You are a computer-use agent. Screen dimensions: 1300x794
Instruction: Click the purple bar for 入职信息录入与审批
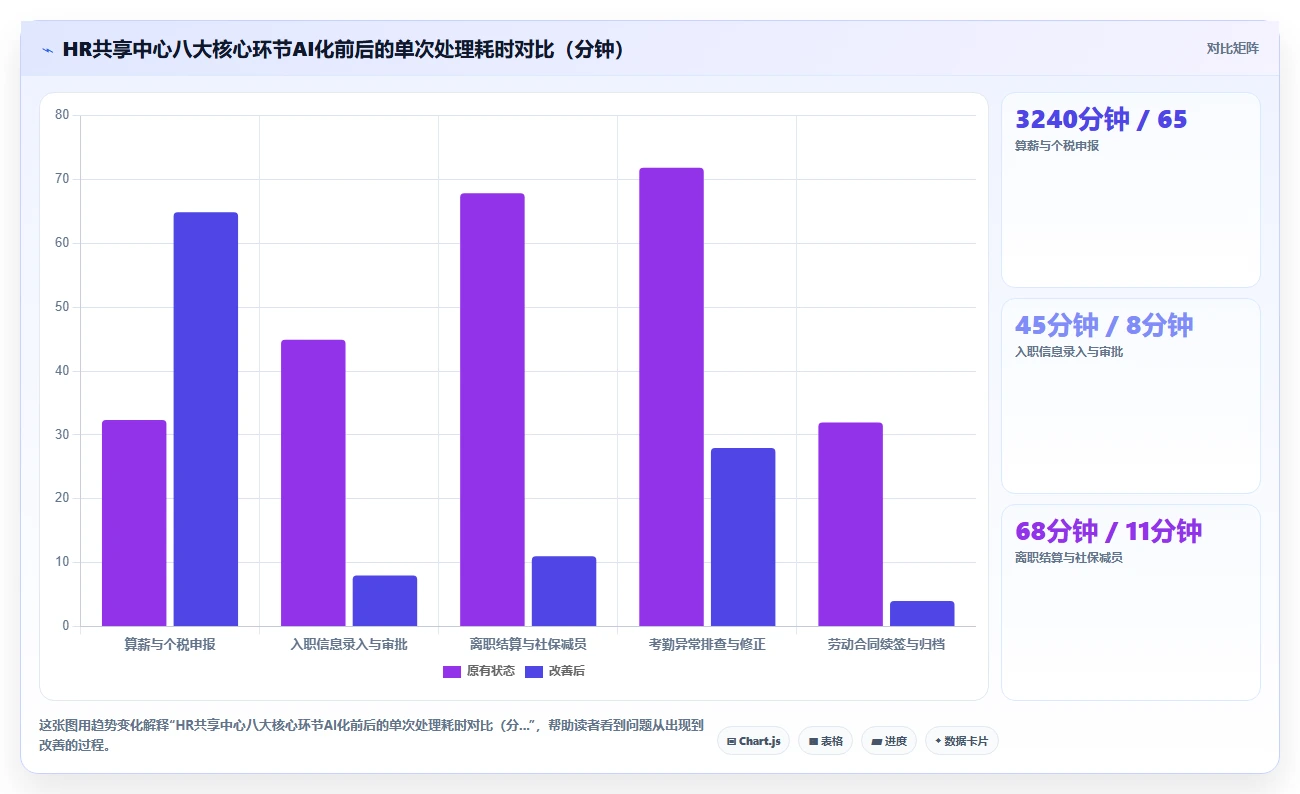(x=313, y=483)
